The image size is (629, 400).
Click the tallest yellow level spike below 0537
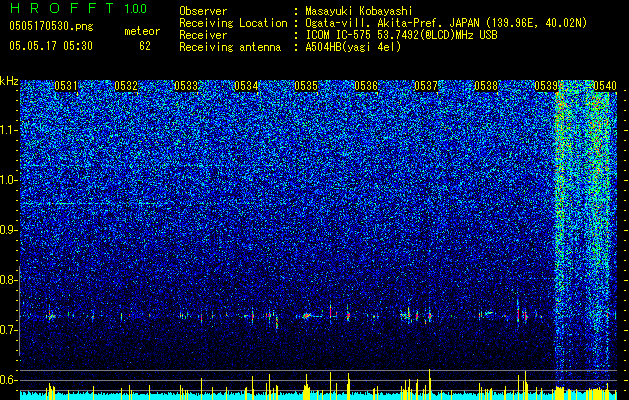[429, 384]
